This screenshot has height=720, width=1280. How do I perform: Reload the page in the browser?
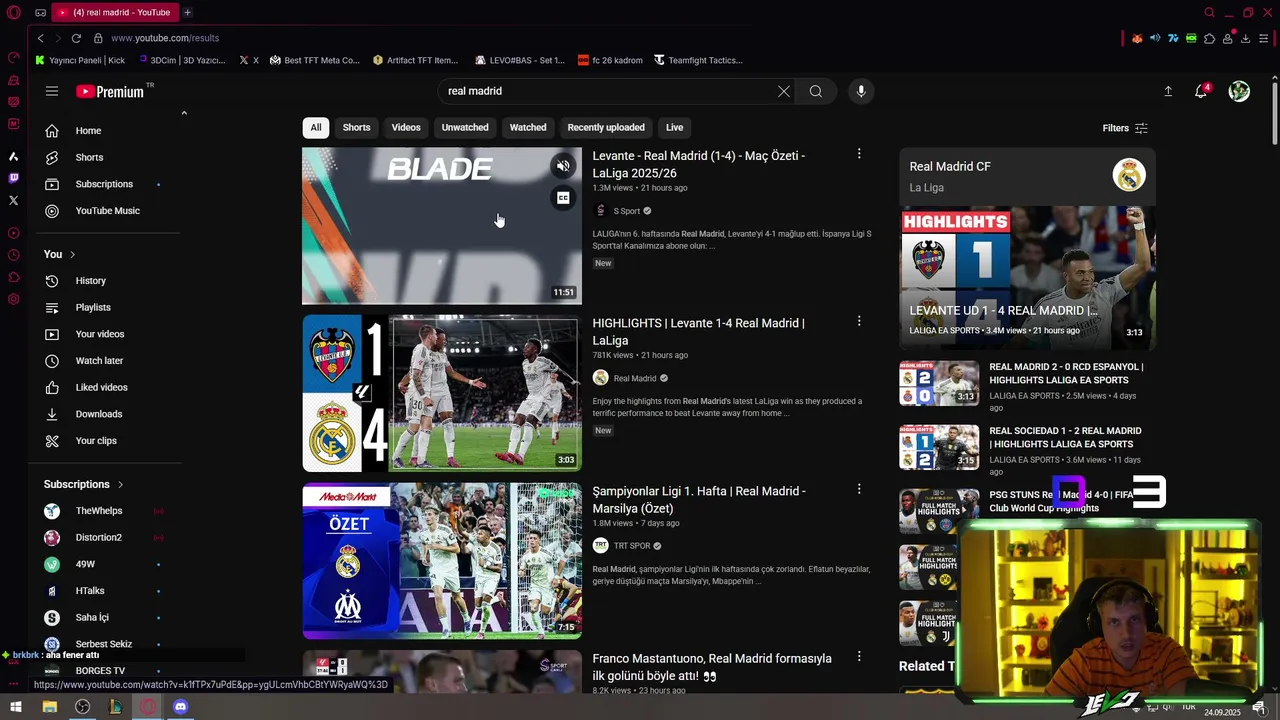(76, 38)
